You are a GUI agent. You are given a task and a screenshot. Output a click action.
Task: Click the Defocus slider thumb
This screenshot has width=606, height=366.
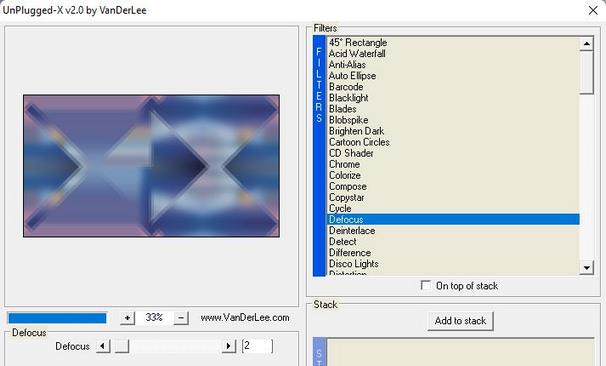[122, 346]
